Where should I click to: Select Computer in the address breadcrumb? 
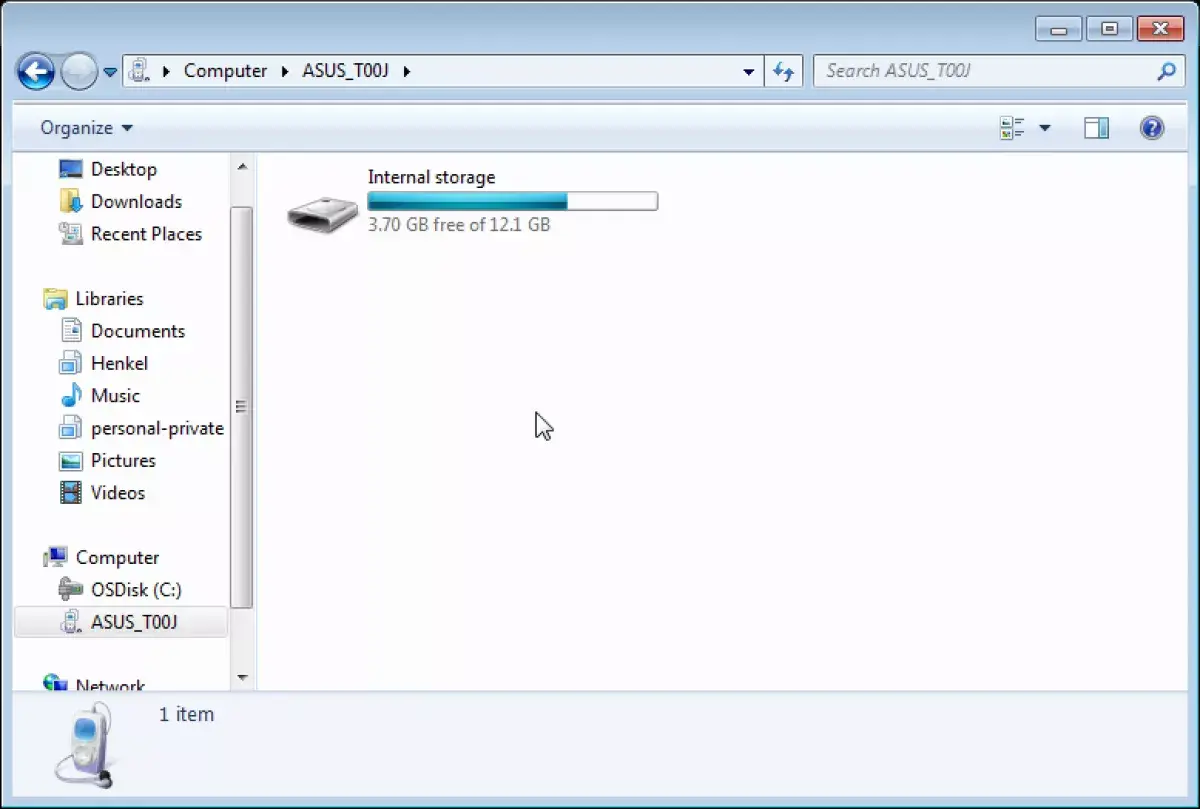coord(226,71)
